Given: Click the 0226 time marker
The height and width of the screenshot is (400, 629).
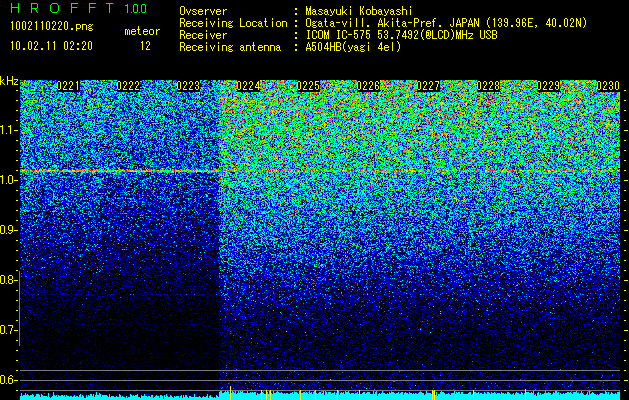Looking at the screenshot, I should pos(368,86).
